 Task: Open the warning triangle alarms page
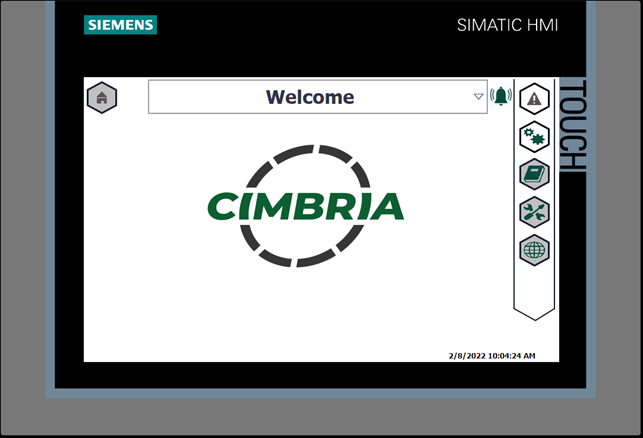534,98
